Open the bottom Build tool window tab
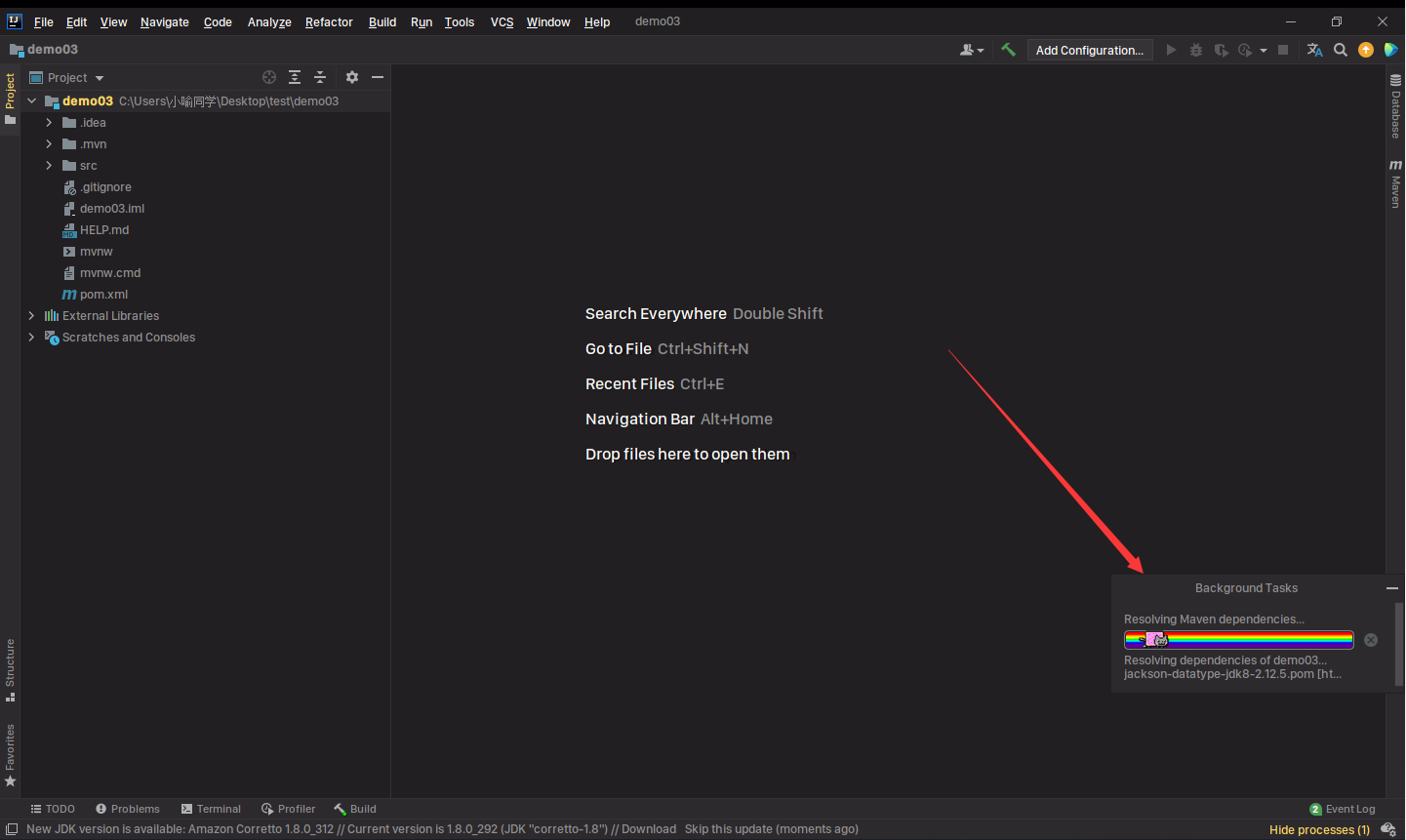The height and width of the screenshot is (840, 1406). coord(355,809)
